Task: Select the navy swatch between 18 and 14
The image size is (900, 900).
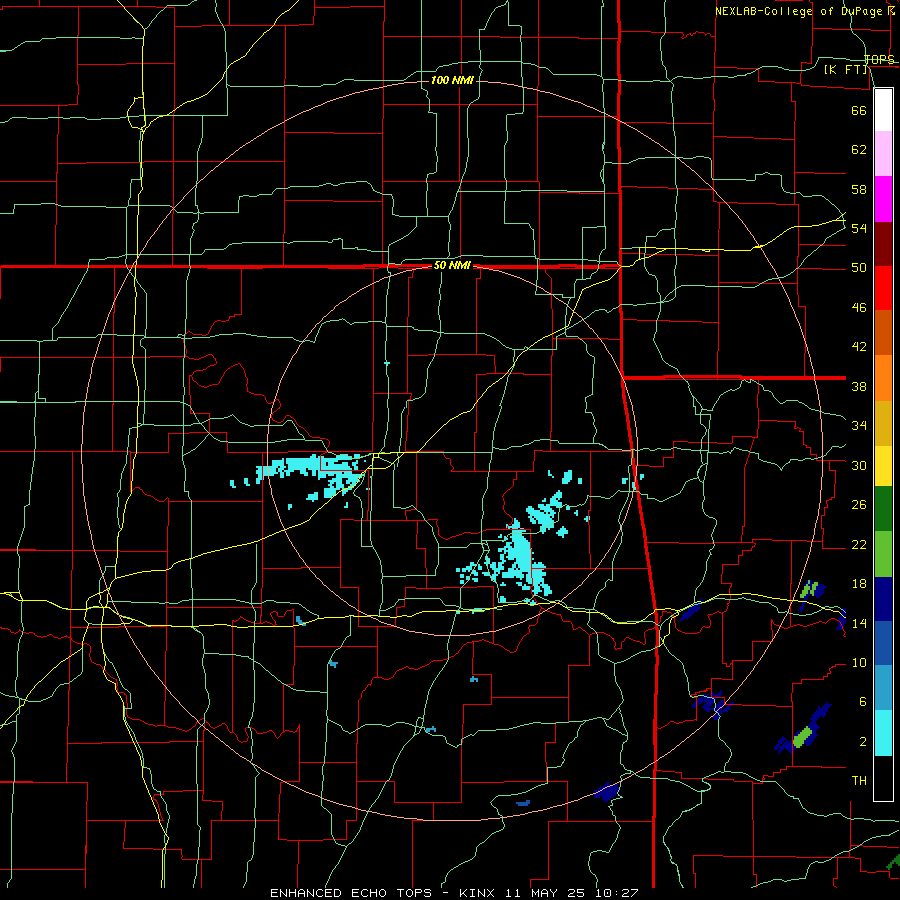Action: 883,599
